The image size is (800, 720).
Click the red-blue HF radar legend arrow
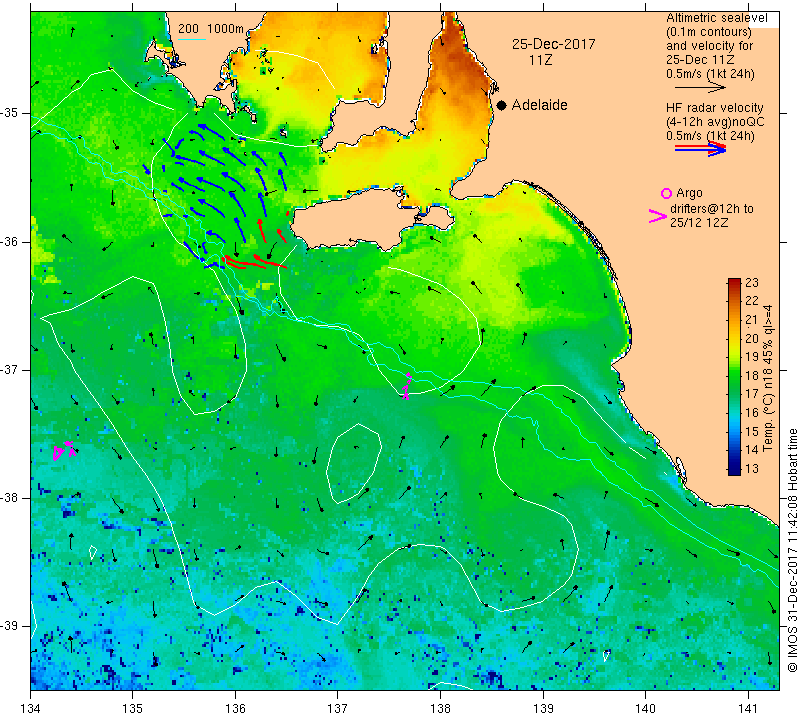(x=701, y=149)
